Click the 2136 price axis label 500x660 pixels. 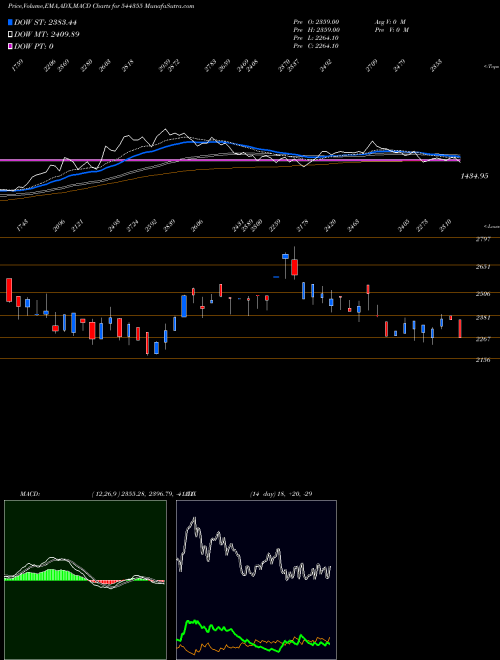click(x=482, y=360)
